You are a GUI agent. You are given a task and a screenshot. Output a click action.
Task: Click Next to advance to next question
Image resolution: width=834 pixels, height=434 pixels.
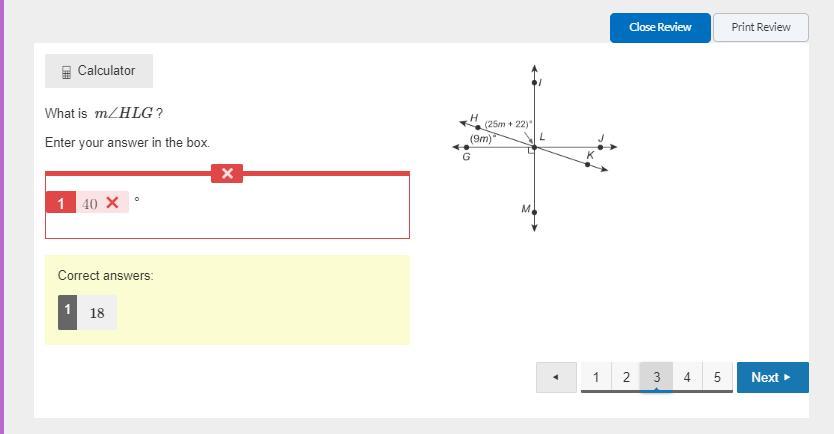[772, 377]
